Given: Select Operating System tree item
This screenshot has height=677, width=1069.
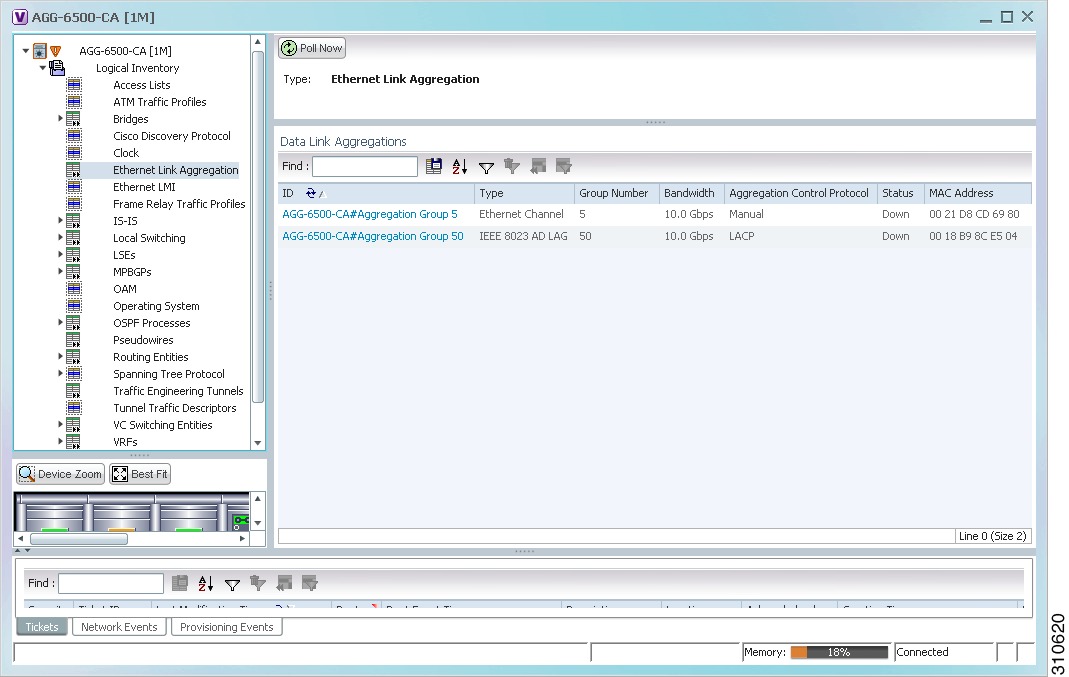Looking at the screenshot, I should click(156, 306).
